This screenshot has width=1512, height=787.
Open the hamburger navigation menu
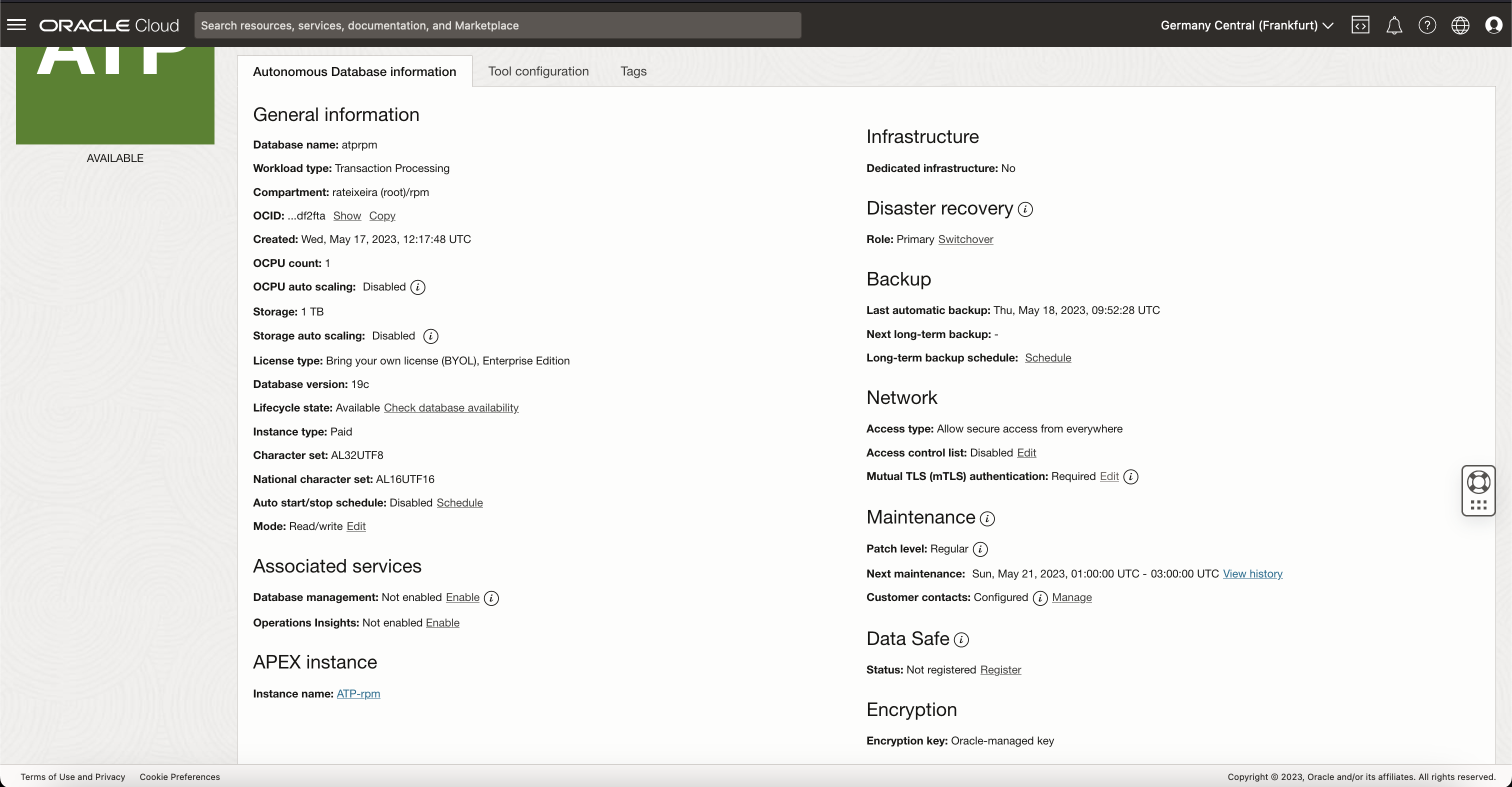coord(16,24)
